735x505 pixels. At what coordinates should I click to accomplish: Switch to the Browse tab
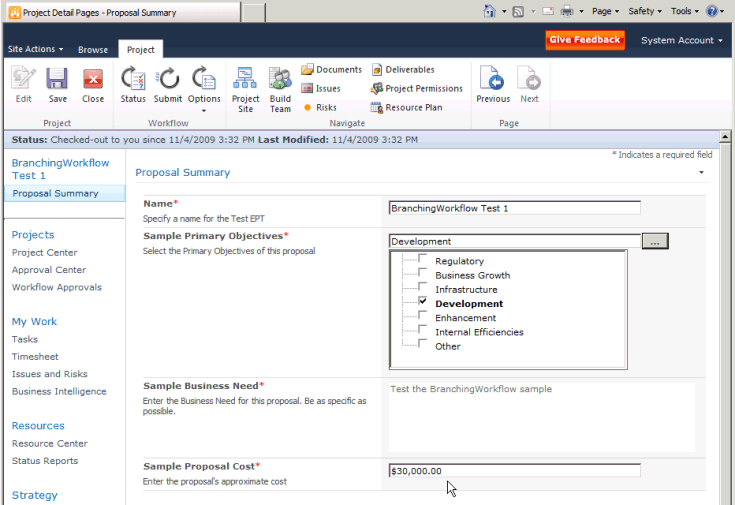[93, 49]
